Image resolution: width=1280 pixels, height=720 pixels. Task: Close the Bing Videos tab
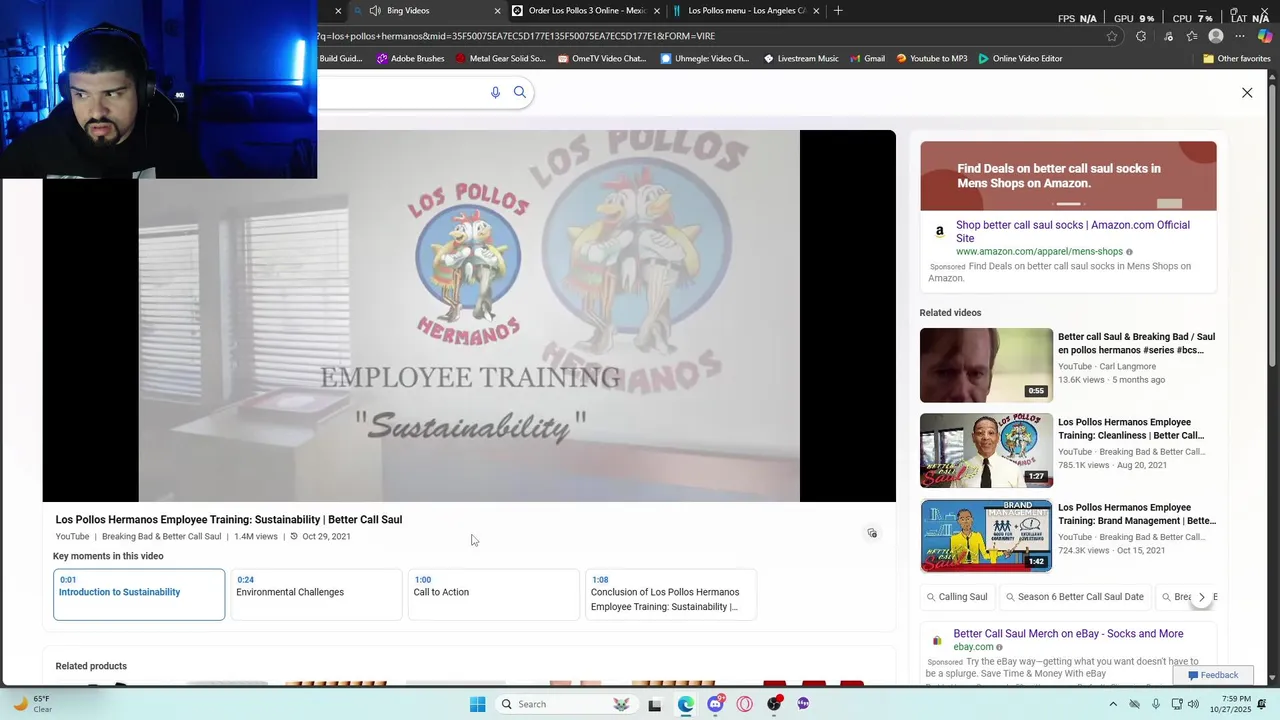[x=497, y=11]
